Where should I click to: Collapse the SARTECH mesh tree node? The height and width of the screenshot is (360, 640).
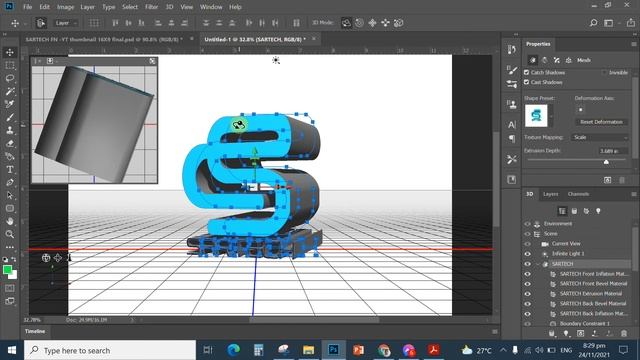[x=538, y=264]
